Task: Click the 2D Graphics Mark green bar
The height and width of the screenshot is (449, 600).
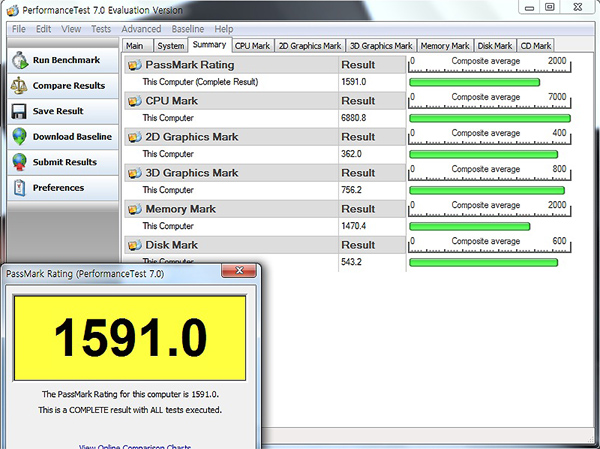Action: pos(484,154)
